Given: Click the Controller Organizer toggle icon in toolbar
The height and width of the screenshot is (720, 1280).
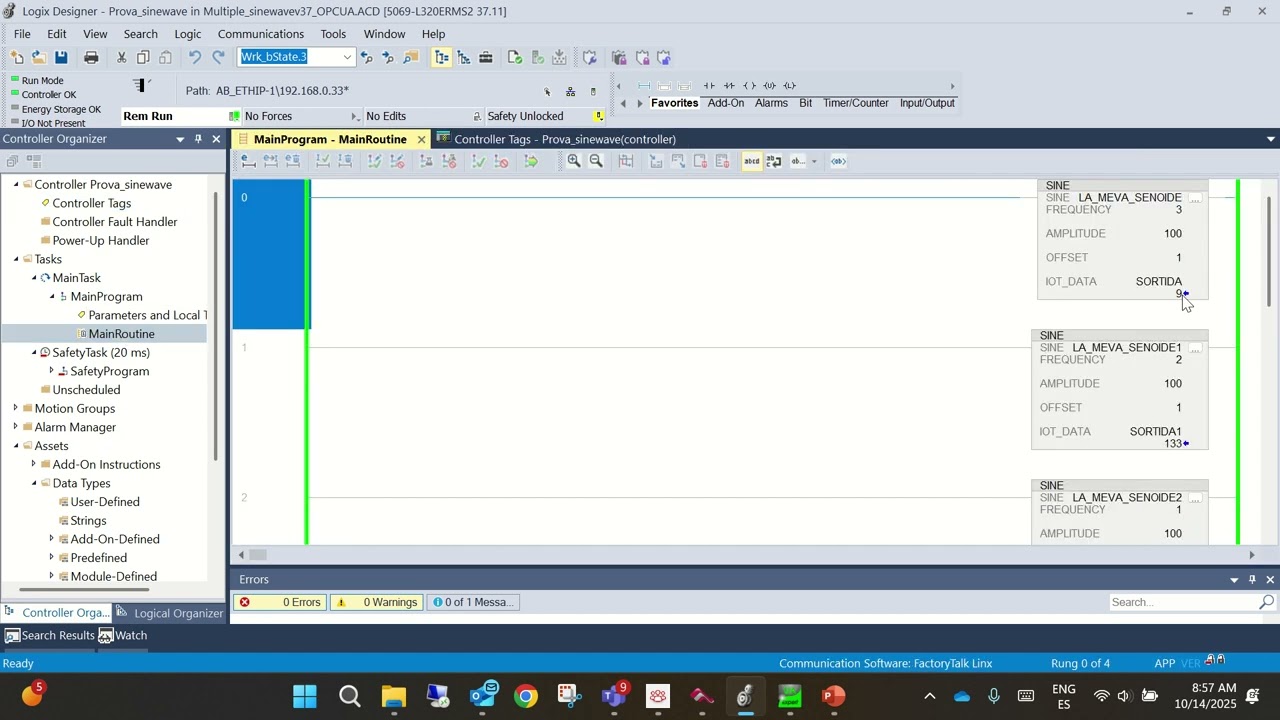Looking at the screenshot, I should (442, 57).
